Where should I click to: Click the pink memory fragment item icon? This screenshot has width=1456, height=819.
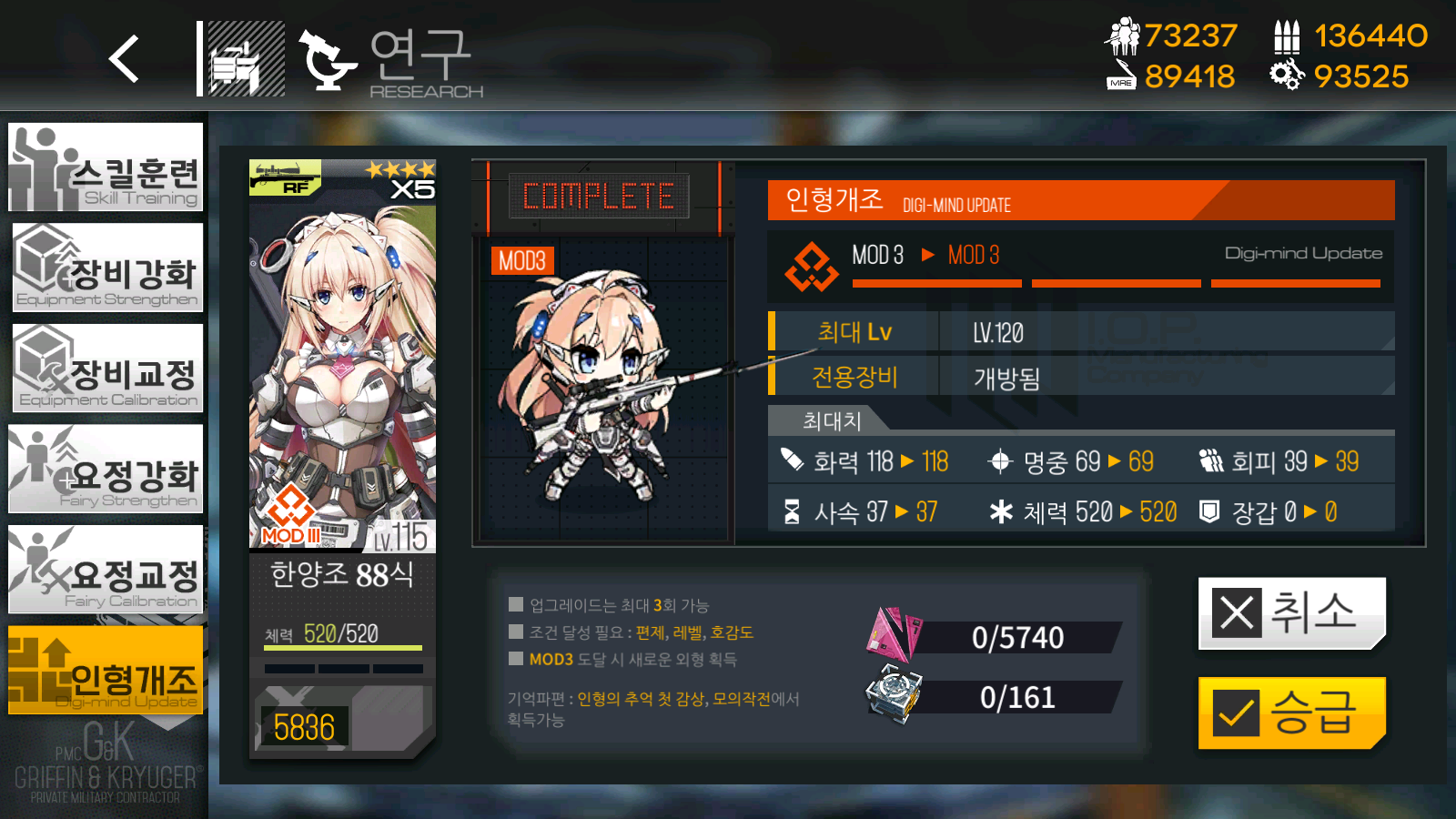[895, 634]
